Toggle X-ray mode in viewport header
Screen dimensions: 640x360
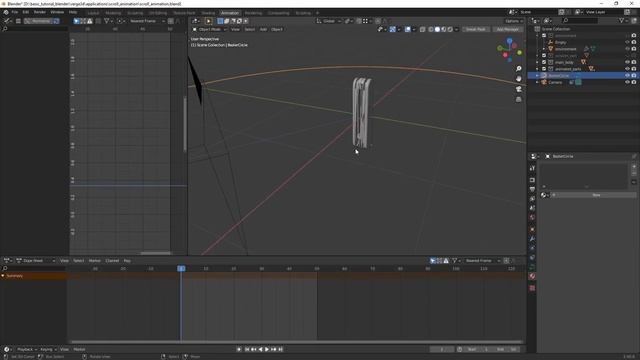point(422,29)
